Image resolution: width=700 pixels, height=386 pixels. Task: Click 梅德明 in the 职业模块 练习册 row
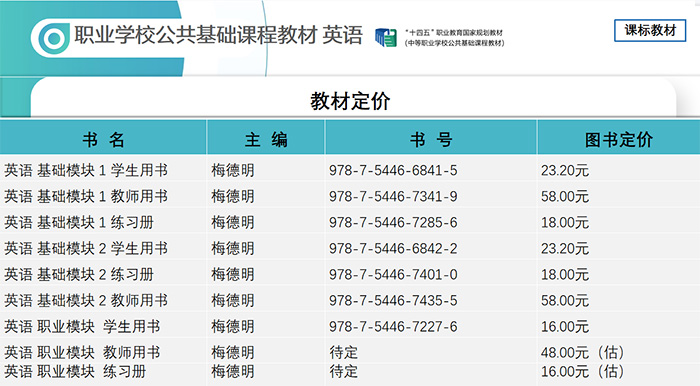[x=233, y=371]
